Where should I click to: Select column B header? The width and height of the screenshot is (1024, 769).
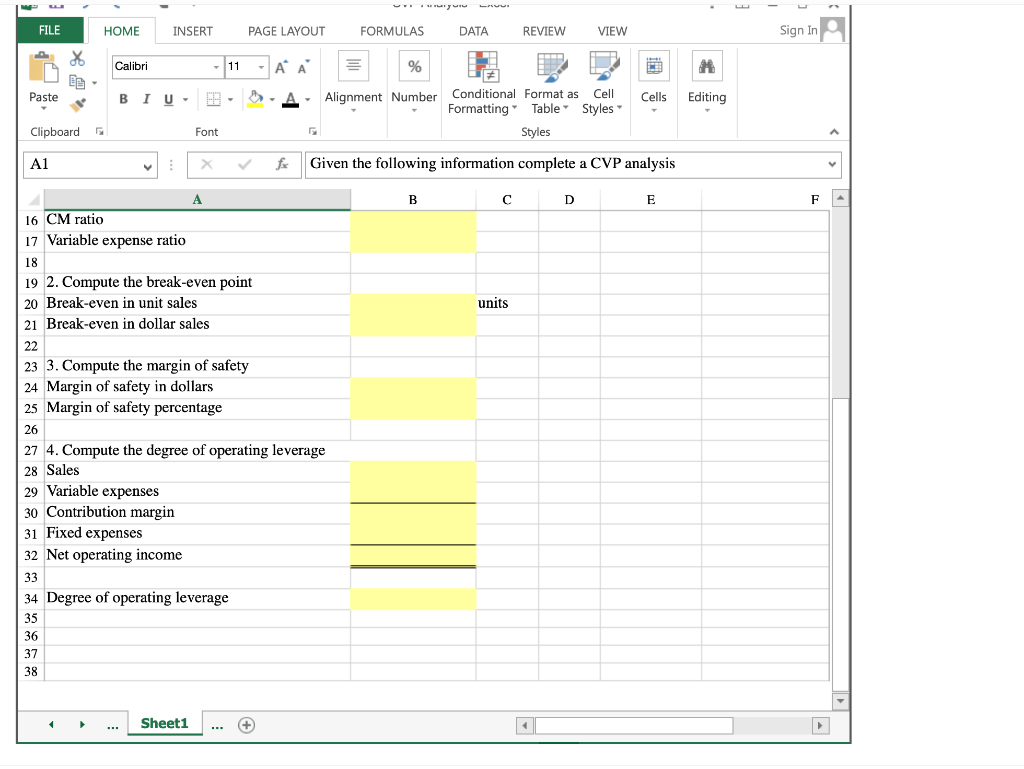(x=413, y=200)
